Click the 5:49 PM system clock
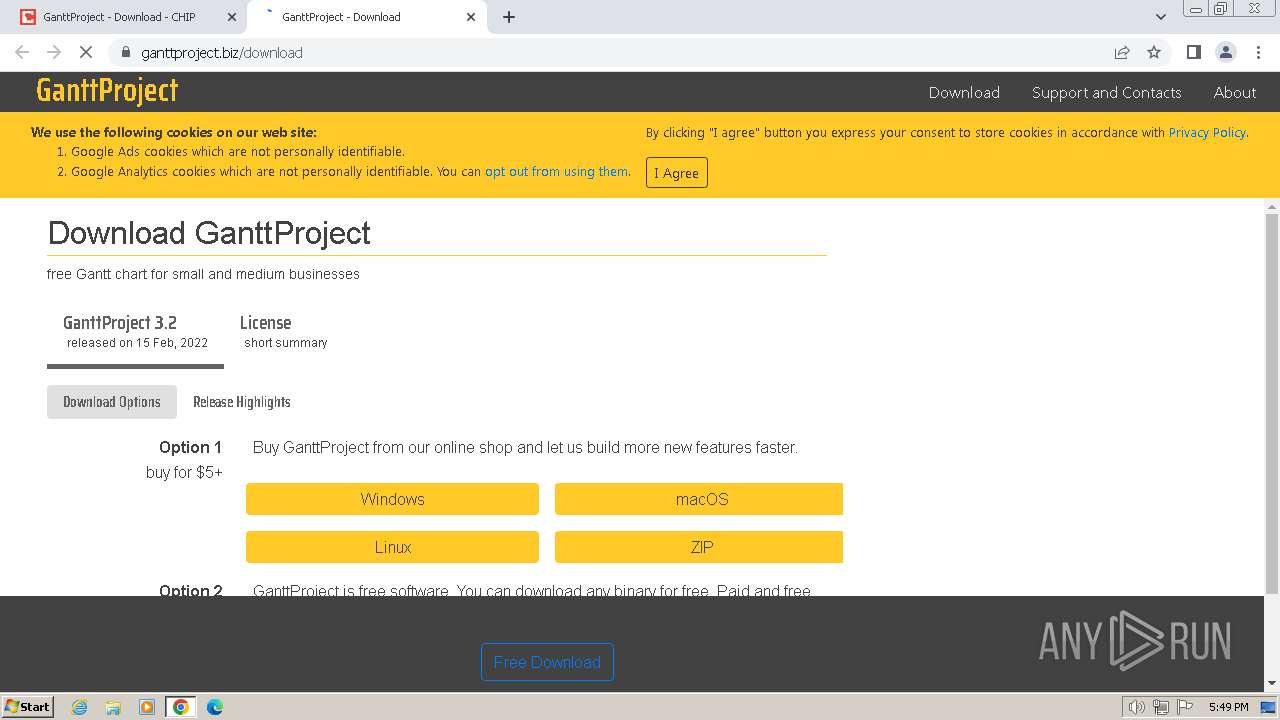1280x720 pixels. (1229, 707)
